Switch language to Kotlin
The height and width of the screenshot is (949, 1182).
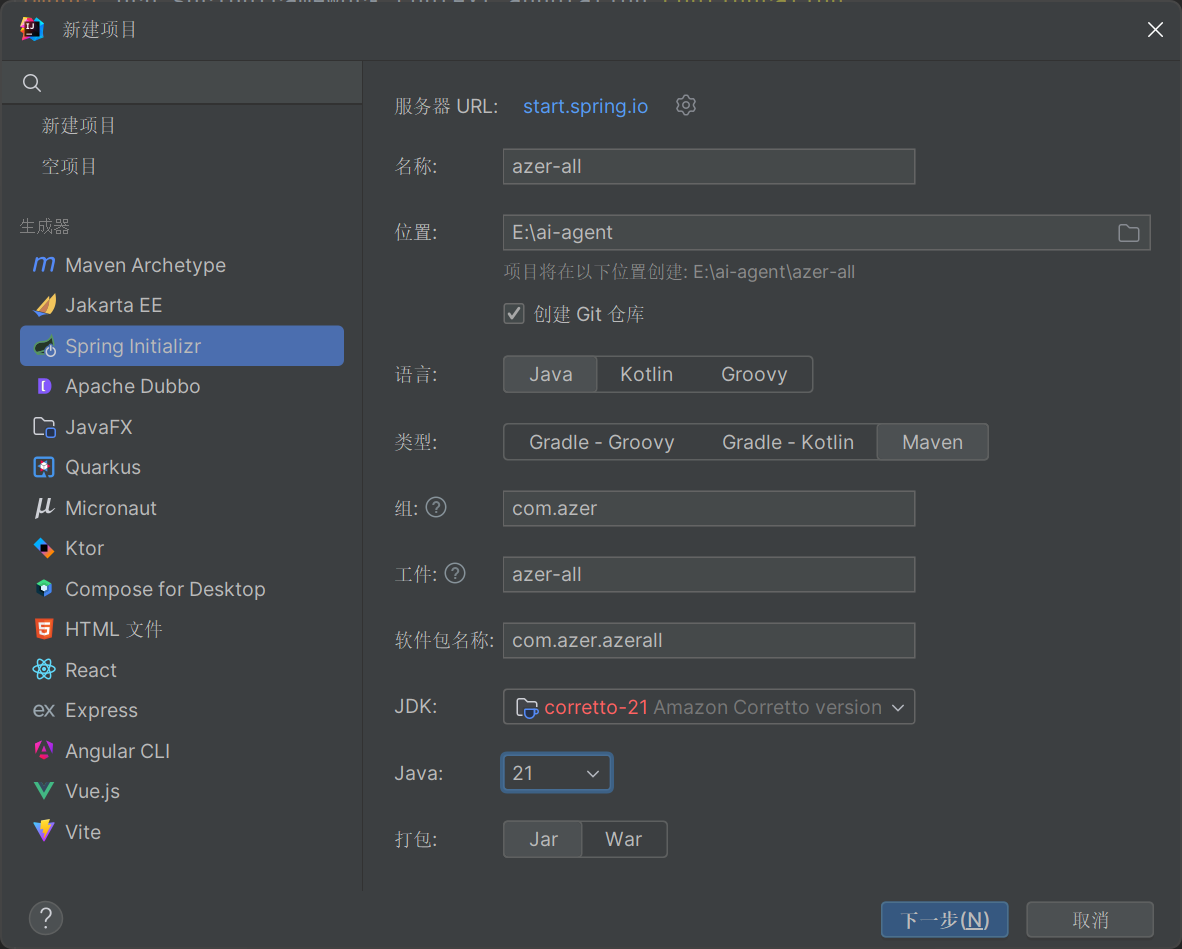click(646, 374)
